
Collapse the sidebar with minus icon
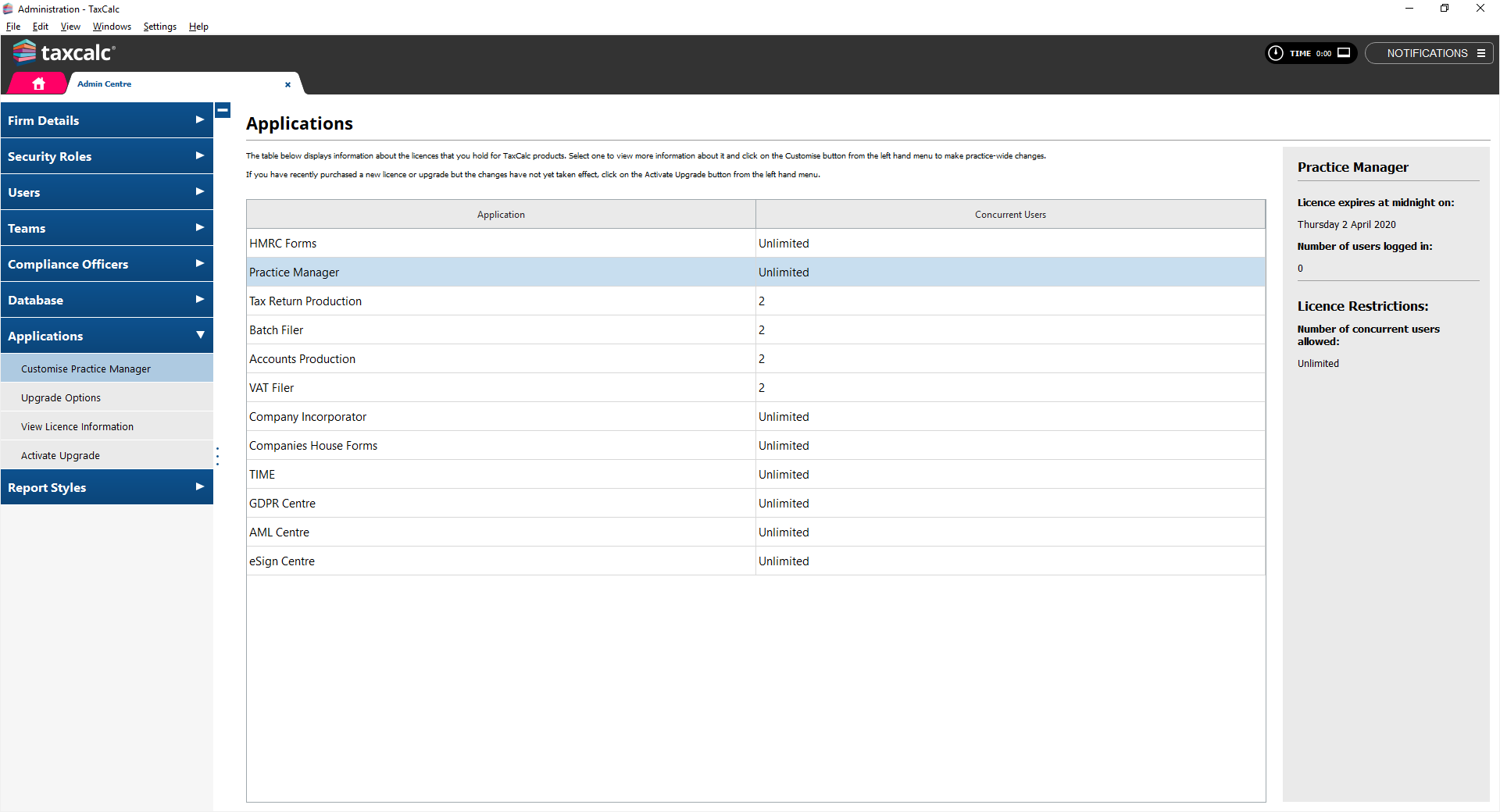tap(223, 110)
